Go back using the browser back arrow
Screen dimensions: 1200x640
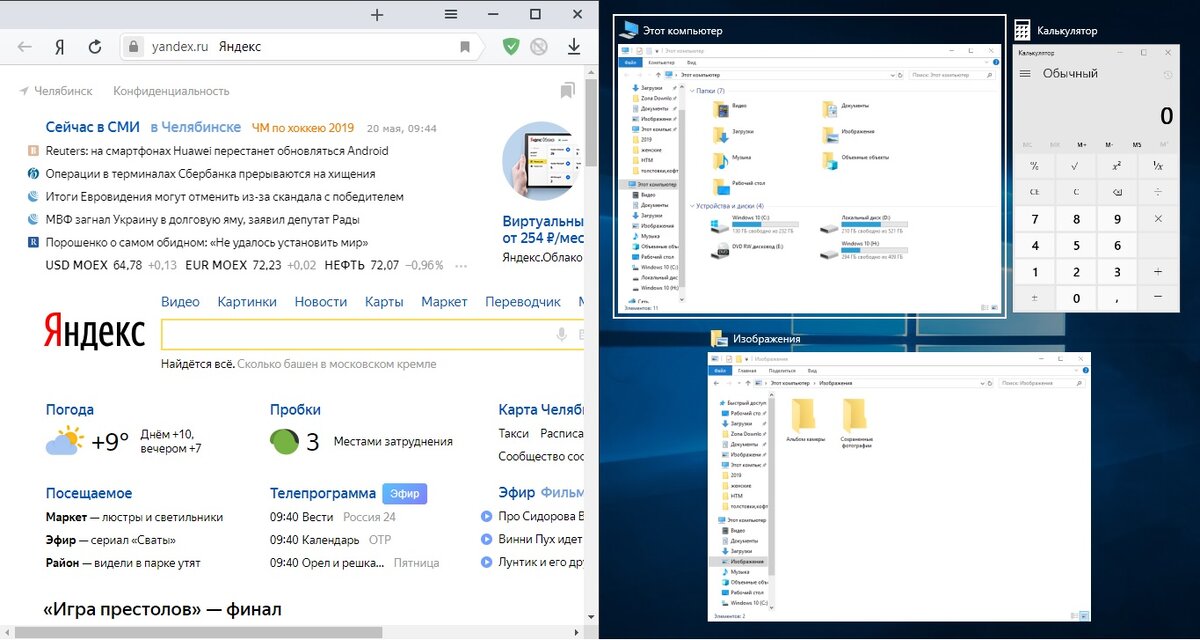point(25,47)
